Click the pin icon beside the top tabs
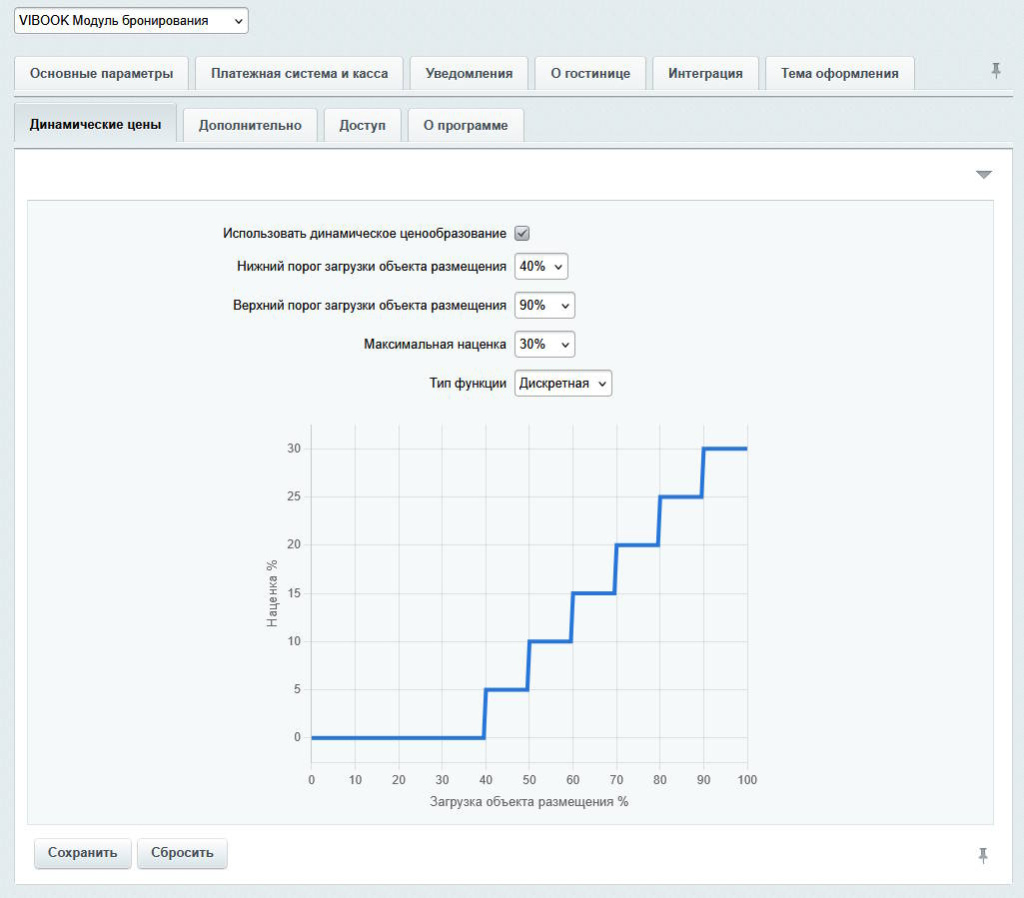 (x=995, y=71)
